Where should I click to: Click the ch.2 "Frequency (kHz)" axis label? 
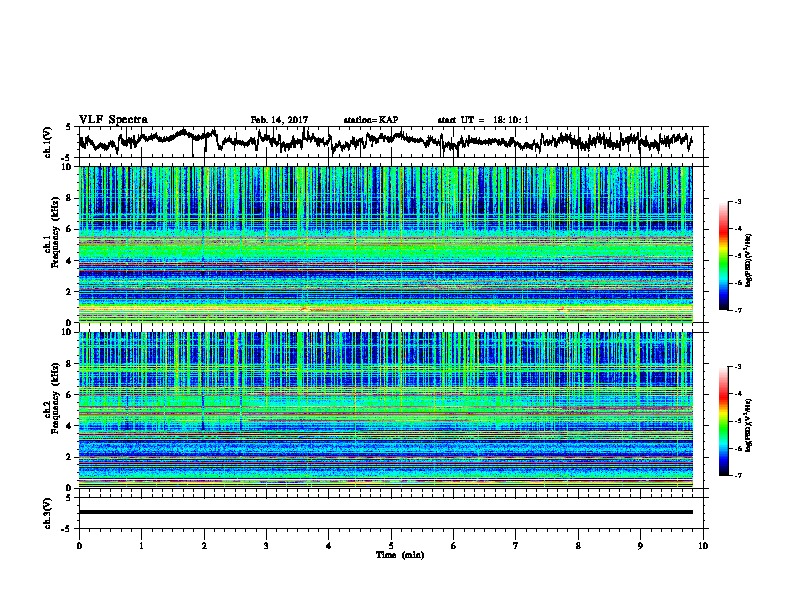pos(55,398)
